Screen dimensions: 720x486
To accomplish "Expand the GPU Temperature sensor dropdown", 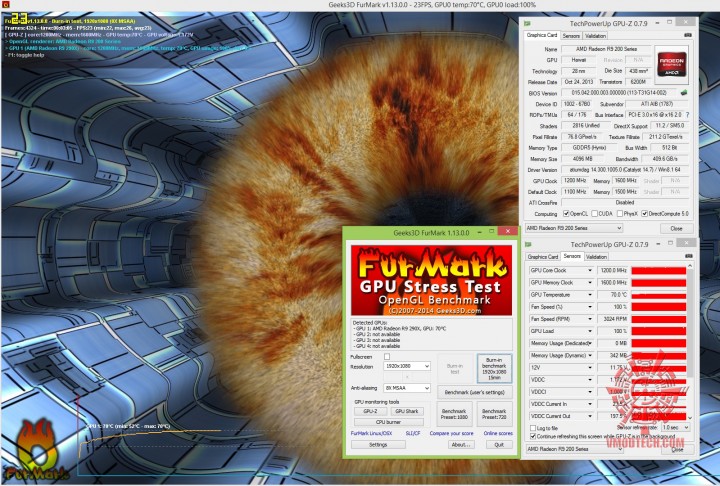I will [590, 295].
